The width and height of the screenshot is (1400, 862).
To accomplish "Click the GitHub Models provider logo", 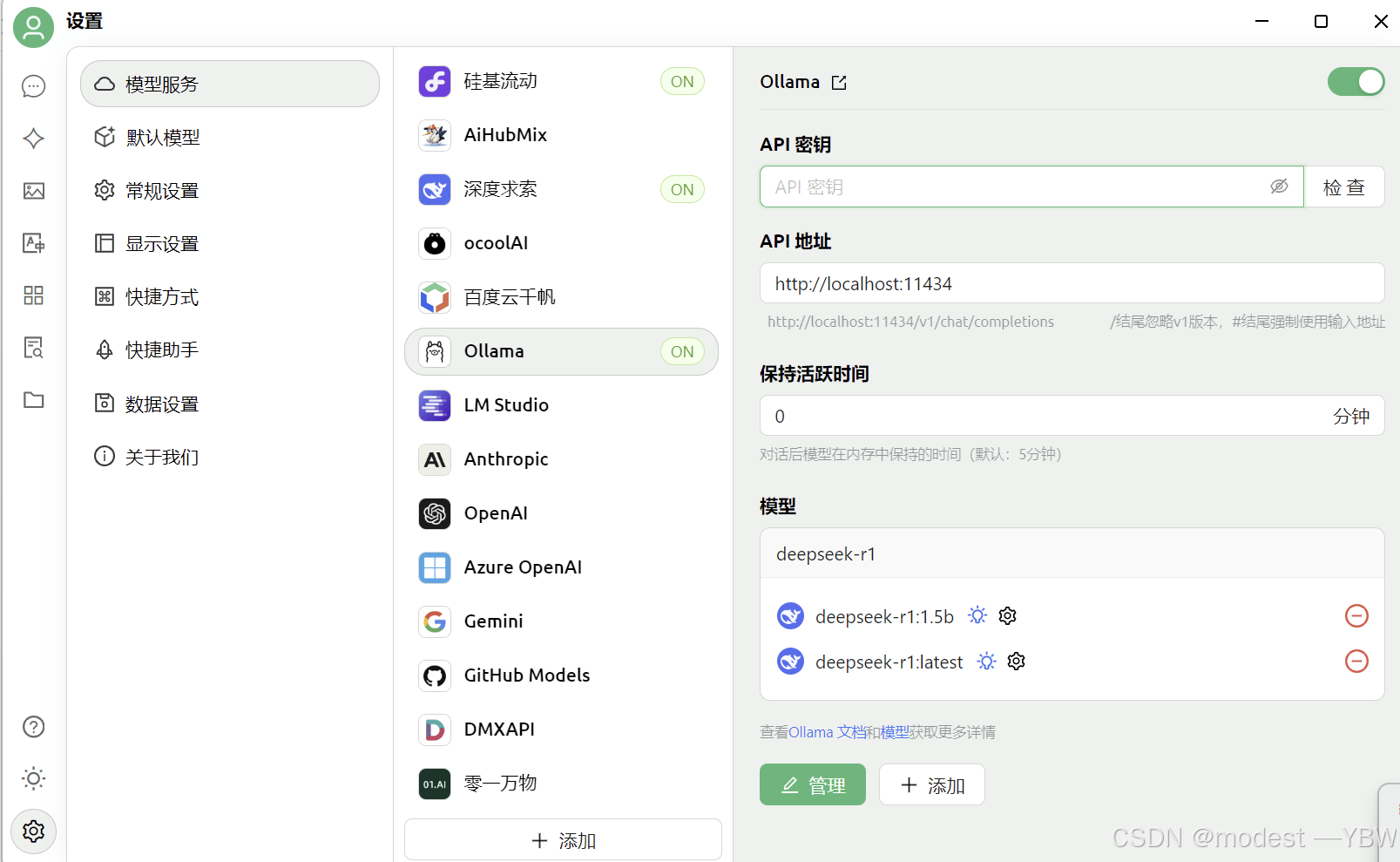I will click(x=435, y=675).
